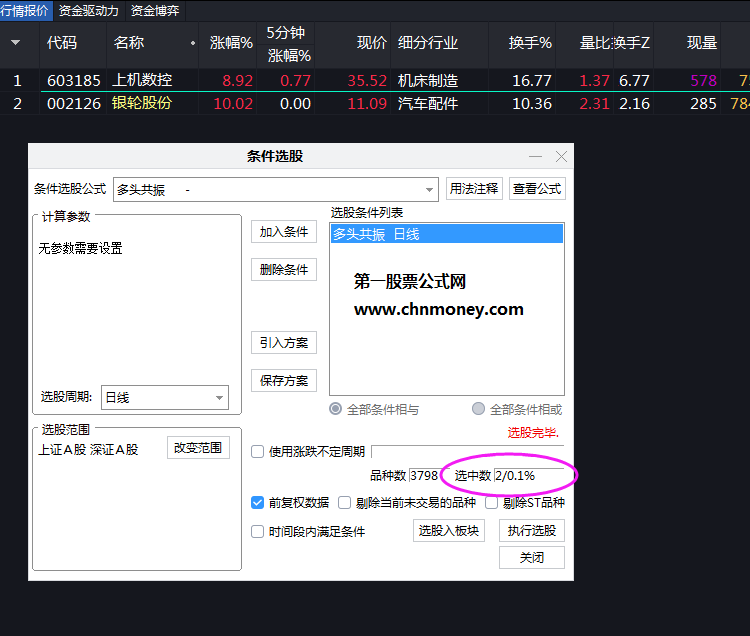Click the 量比 column header
The height and width of the screenshot is (636, 750).
(x=595, y=43)
